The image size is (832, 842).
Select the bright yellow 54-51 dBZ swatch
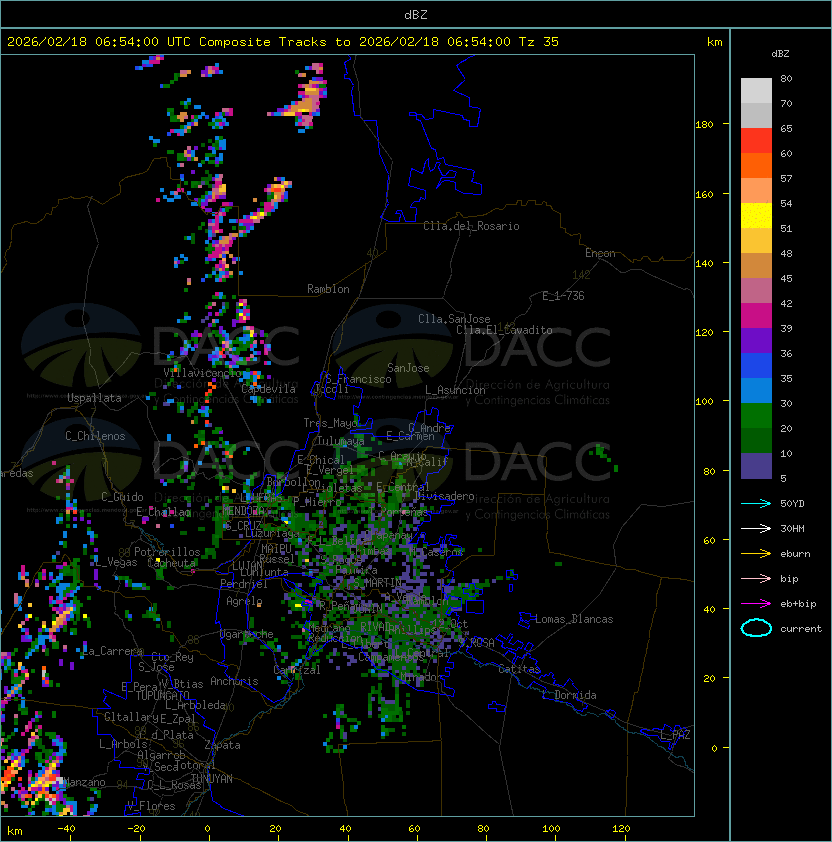[x=756, y=215]
